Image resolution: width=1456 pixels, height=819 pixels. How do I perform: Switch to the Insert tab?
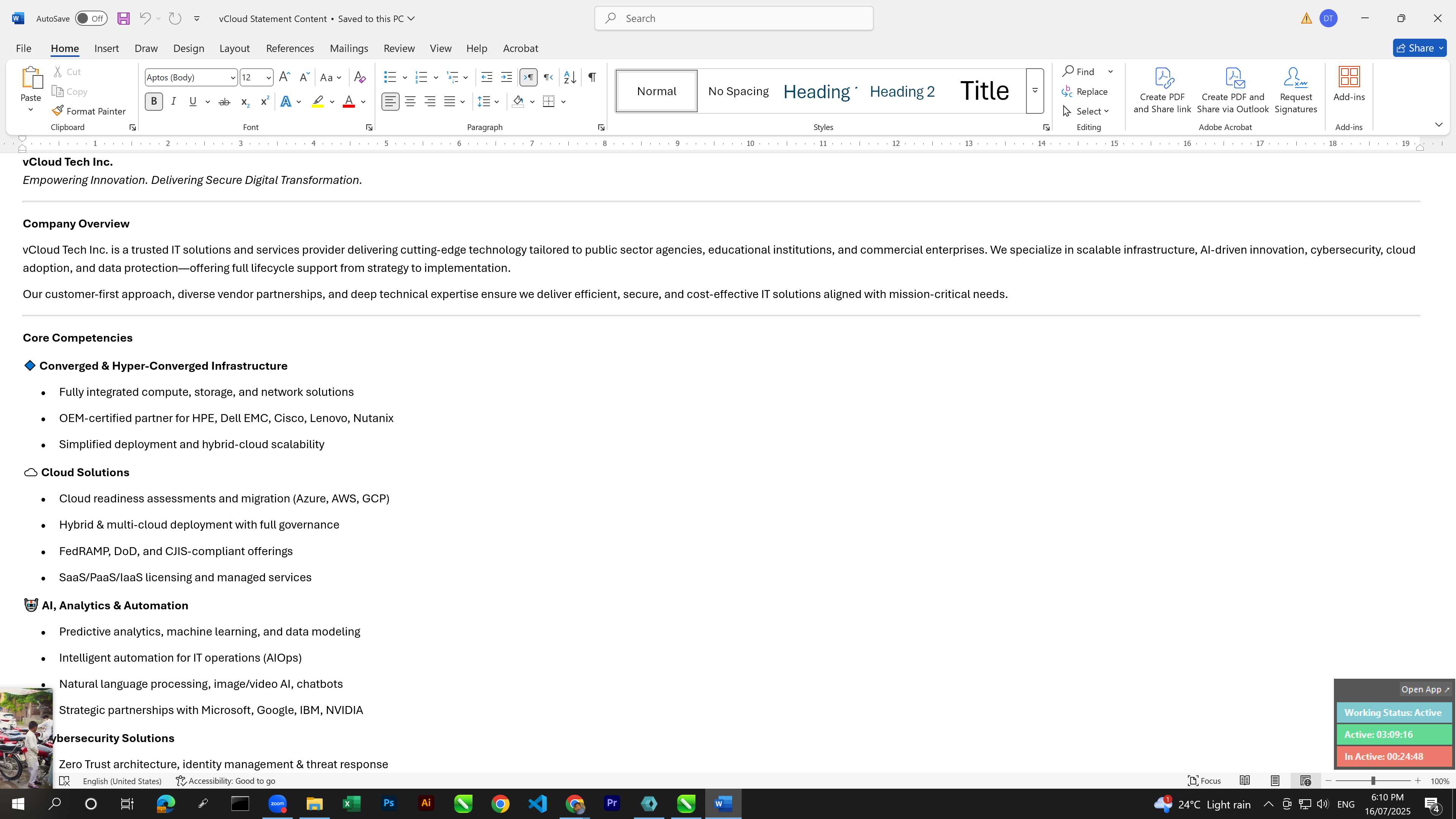(106, 49)
